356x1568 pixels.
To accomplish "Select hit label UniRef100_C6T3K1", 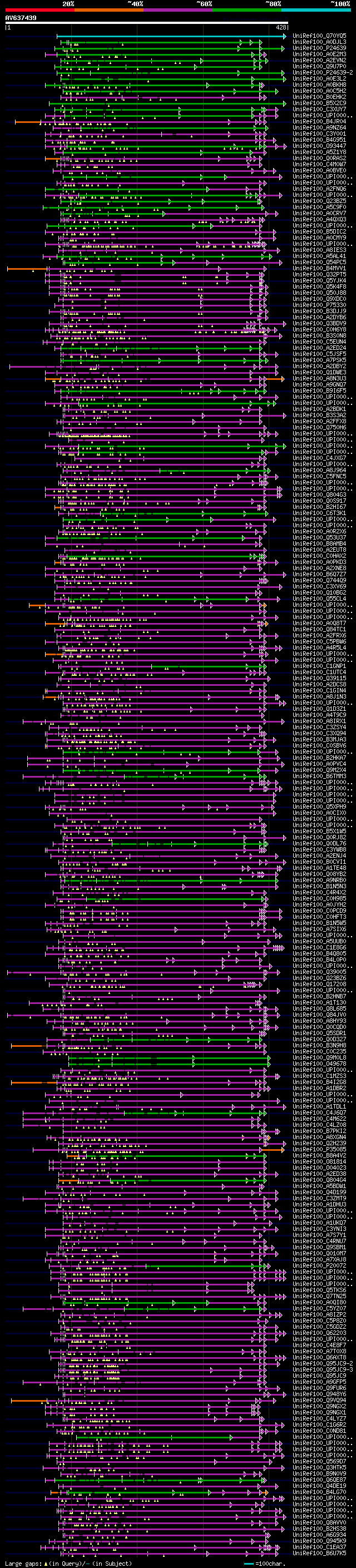I will [319, 513].
